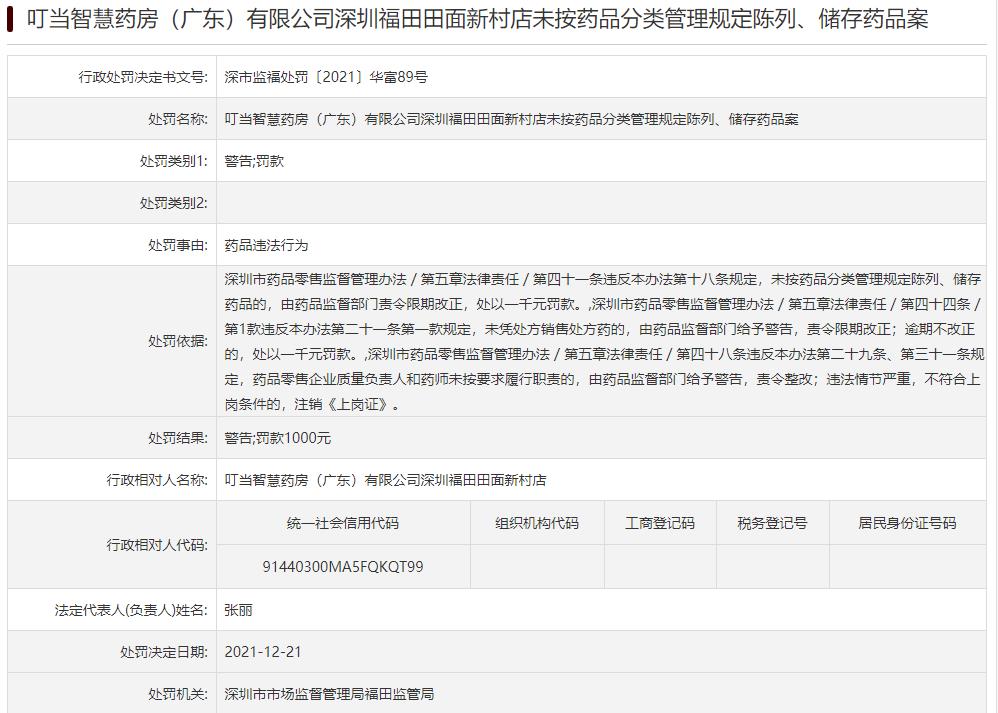Click the 处罚事由 label
Screen dimensions: 998x713
click(178, 245)
